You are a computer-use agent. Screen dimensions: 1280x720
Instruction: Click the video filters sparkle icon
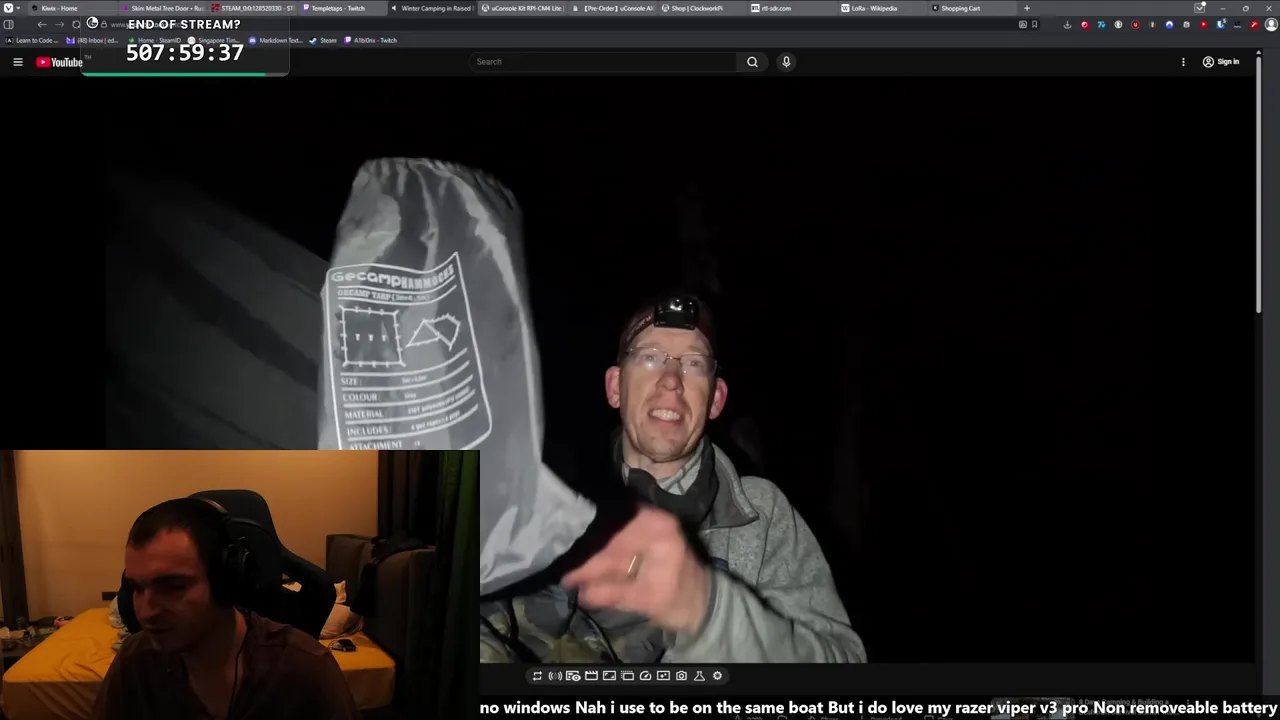click(663, 676)
